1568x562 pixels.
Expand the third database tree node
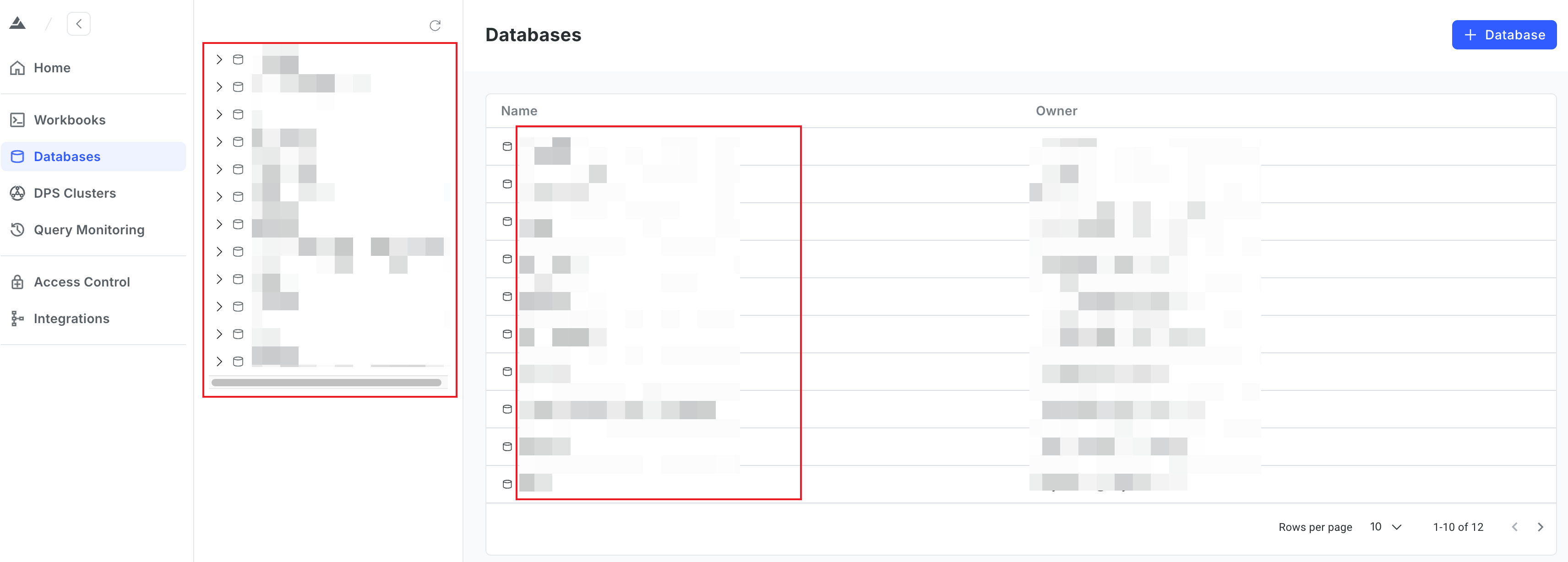219,114
